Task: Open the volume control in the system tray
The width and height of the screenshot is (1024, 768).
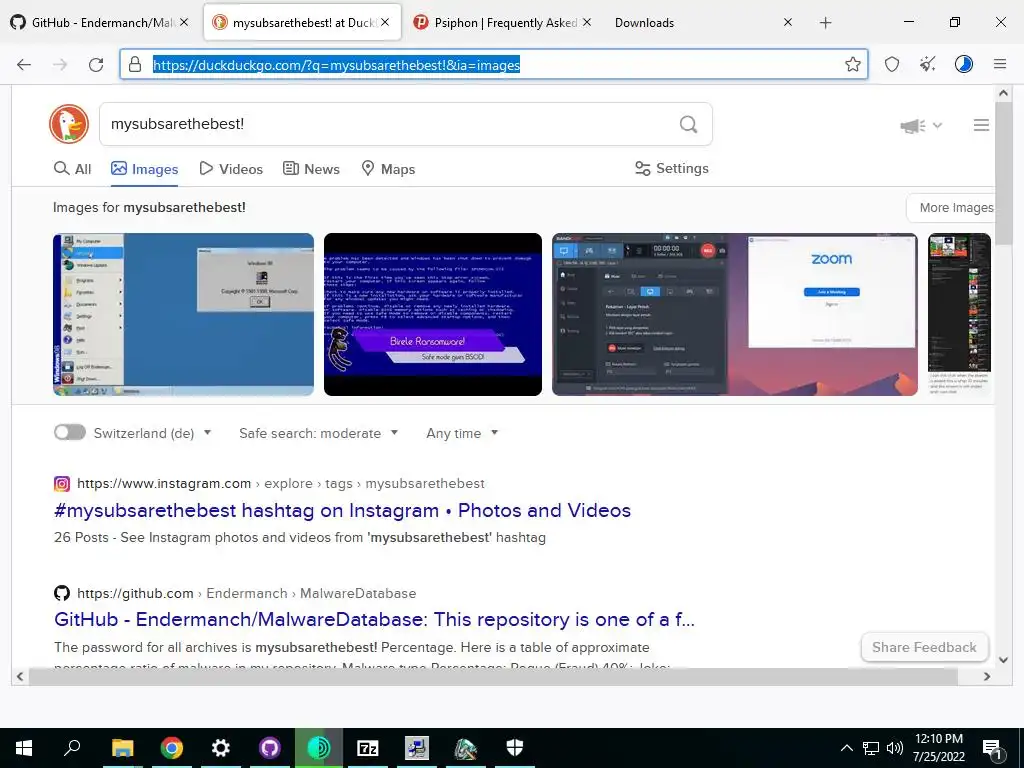Action: (x=895, y=748)
